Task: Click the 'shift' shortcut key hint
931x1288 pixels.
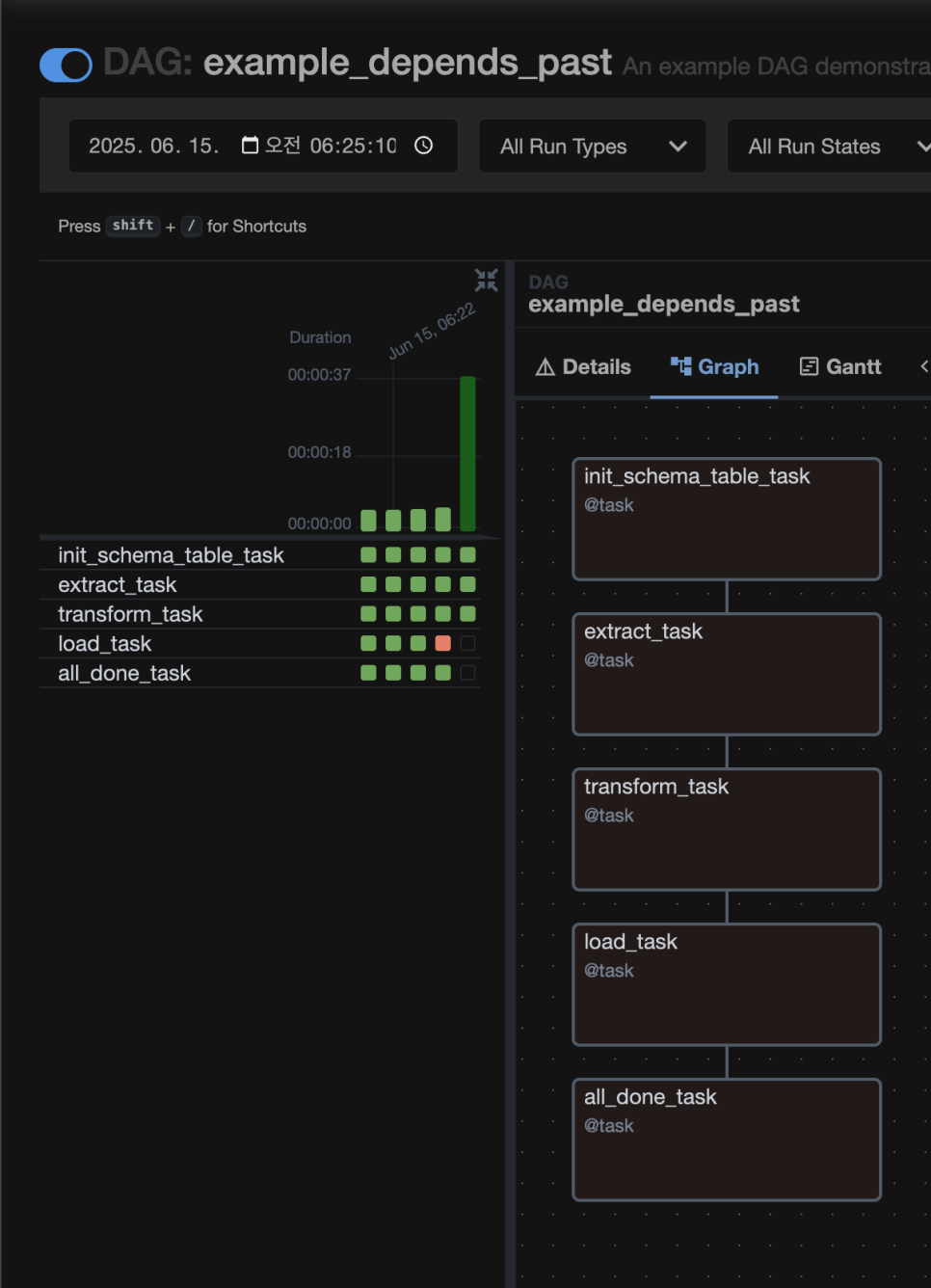Action: point(133,226)
